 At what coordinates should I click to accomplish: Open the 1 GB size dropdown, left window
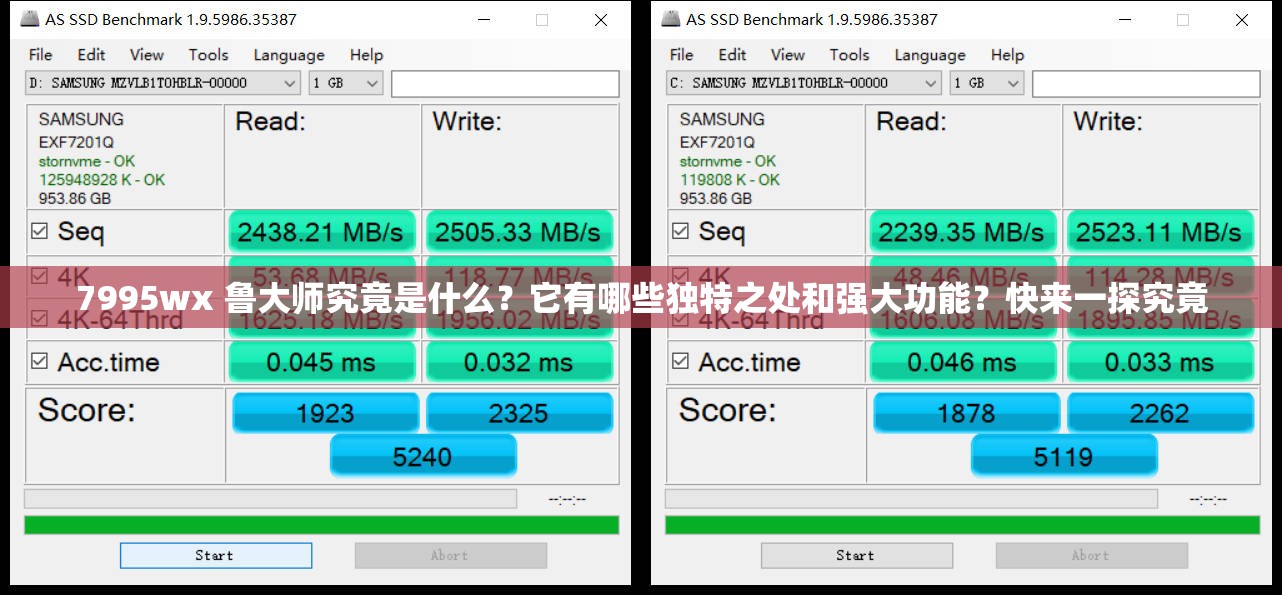pyautogui.click(x=346, y=83)
